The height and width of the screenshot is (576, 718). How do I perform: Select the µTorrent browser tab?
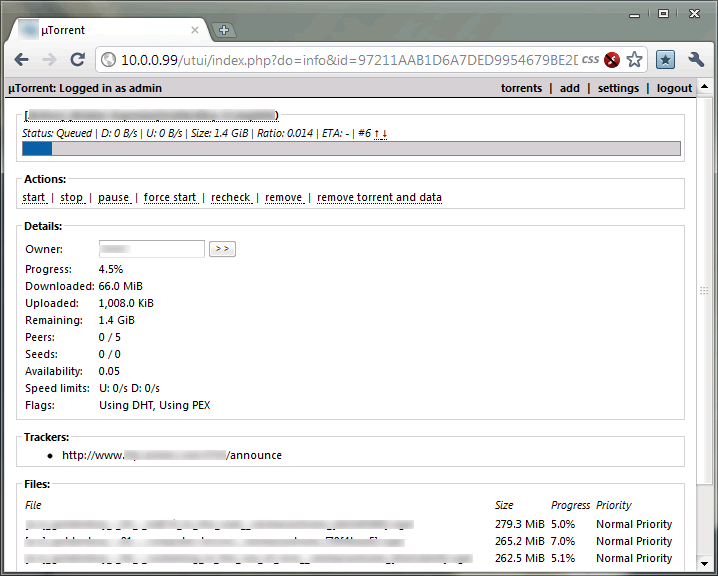pos(110,30)
